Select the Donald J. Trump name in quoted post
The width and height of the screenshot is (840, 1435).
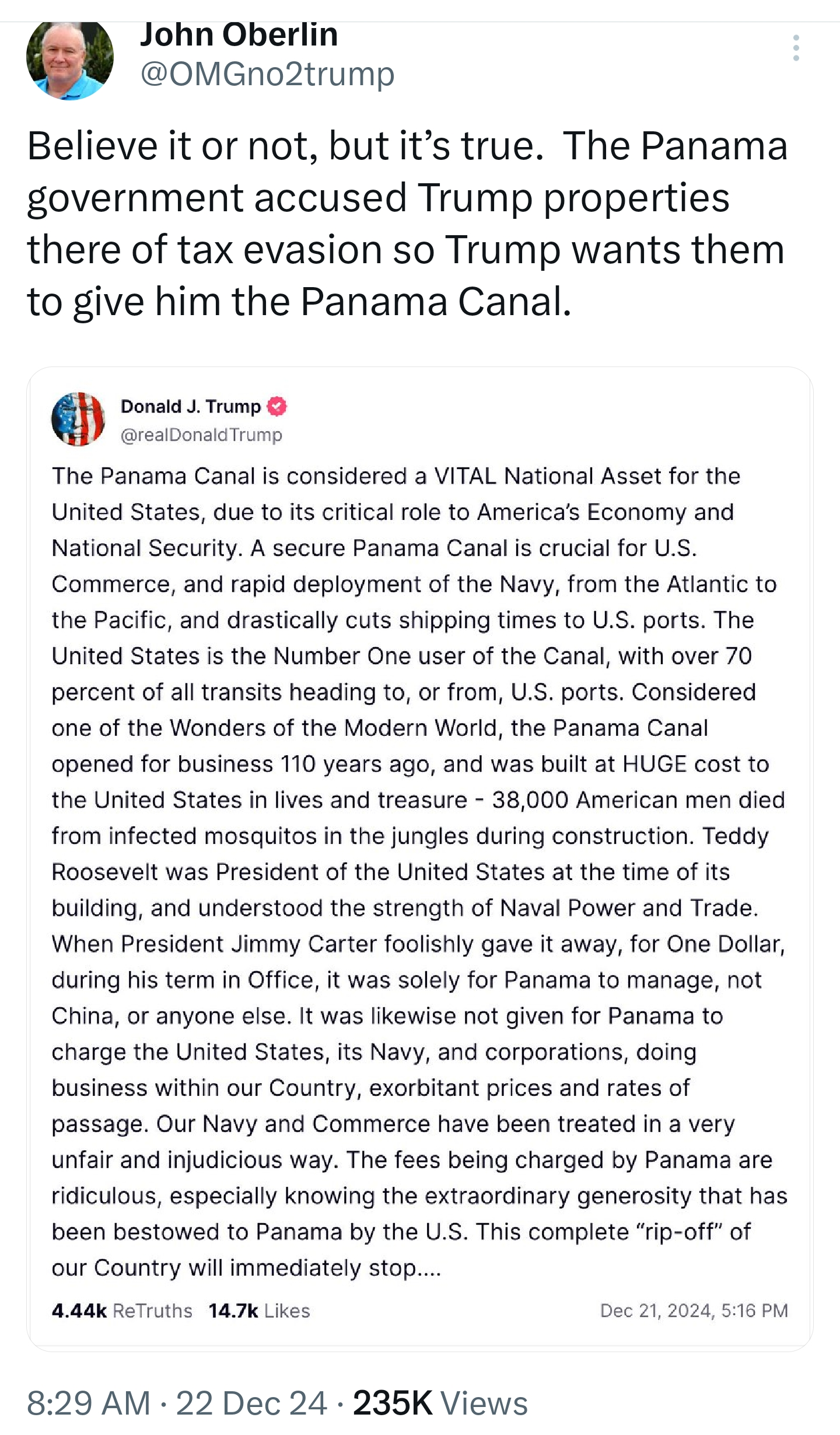(191, 406)
